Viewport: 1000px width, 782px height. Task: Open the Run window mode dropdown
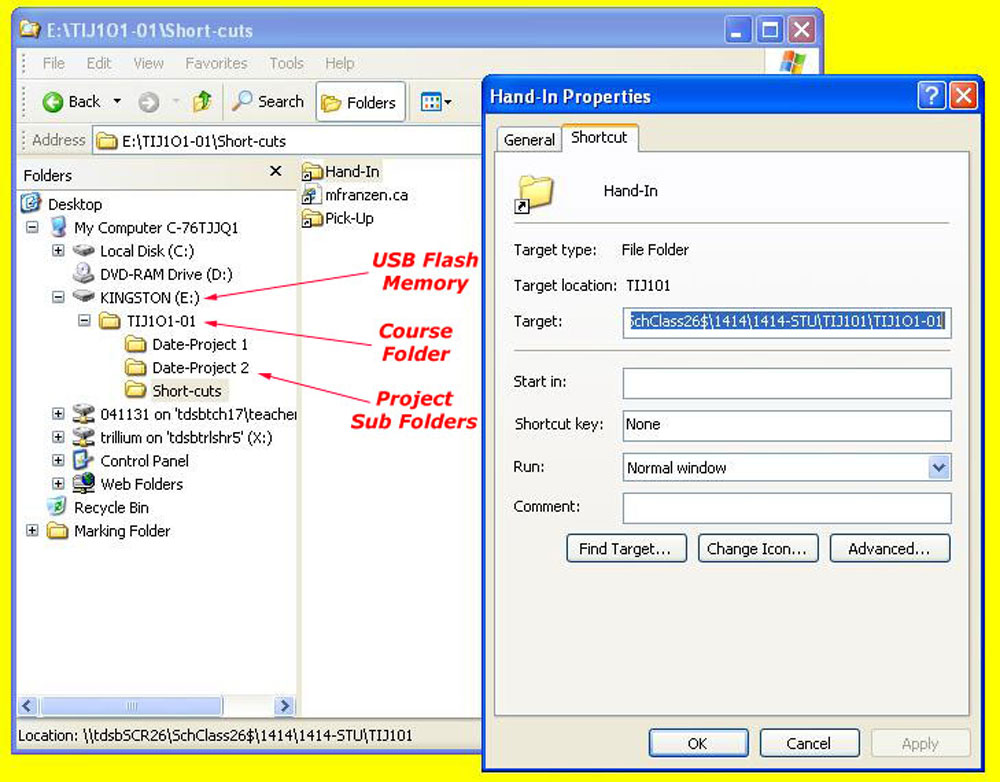click(938, 467)
